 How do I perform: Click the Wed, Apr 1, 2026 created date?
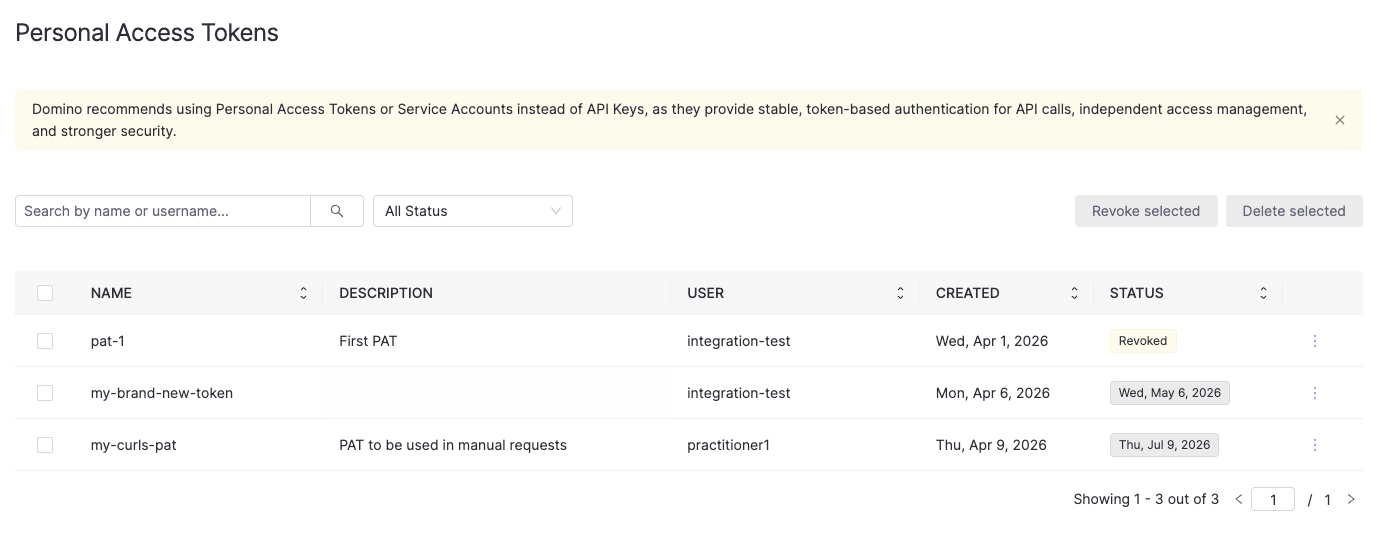click(x=992, y=341)
